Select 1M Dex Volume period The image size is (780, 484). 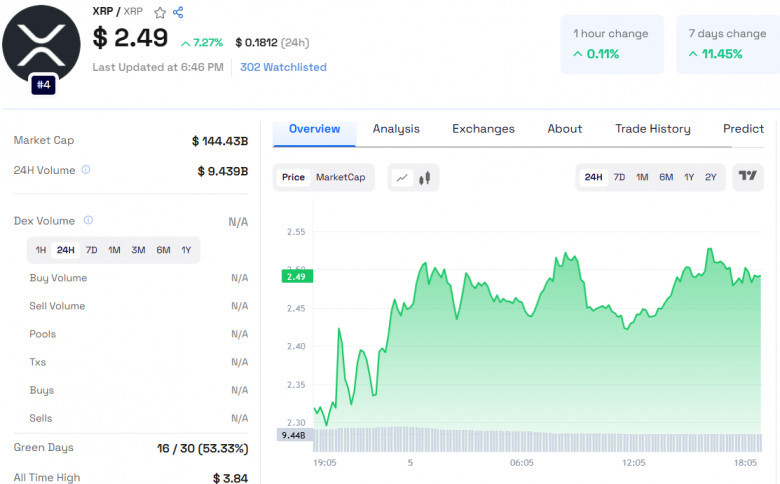[114, 250]
